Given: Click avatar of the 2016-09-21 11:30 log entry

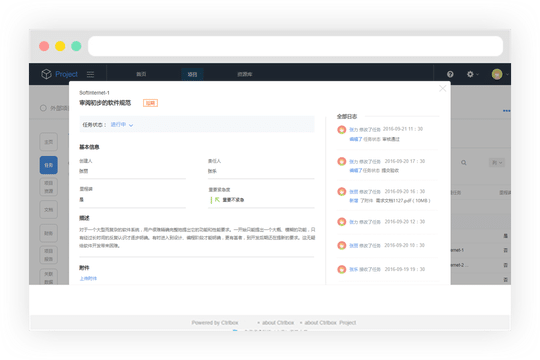Looking at the screenshot, I should click(341, 130).
